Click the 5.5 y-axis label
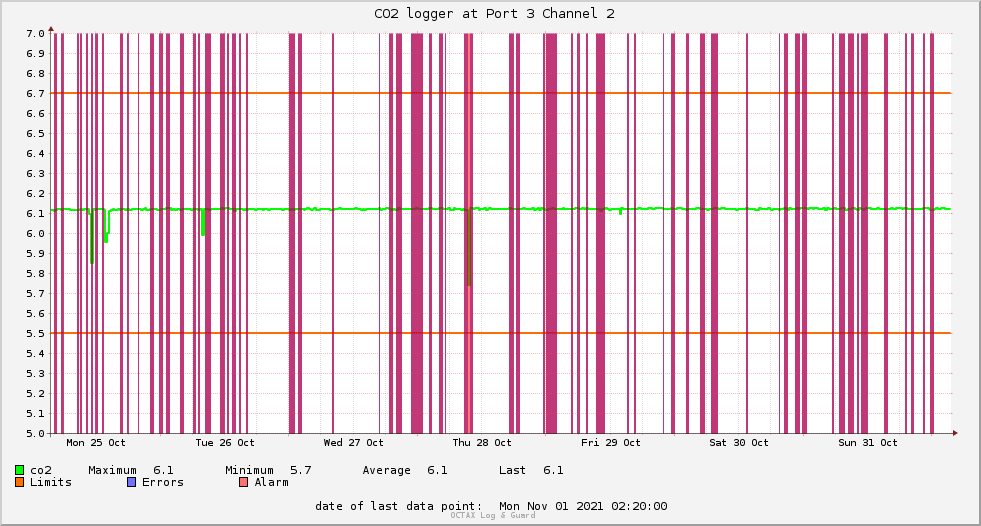 pos(36,333)
